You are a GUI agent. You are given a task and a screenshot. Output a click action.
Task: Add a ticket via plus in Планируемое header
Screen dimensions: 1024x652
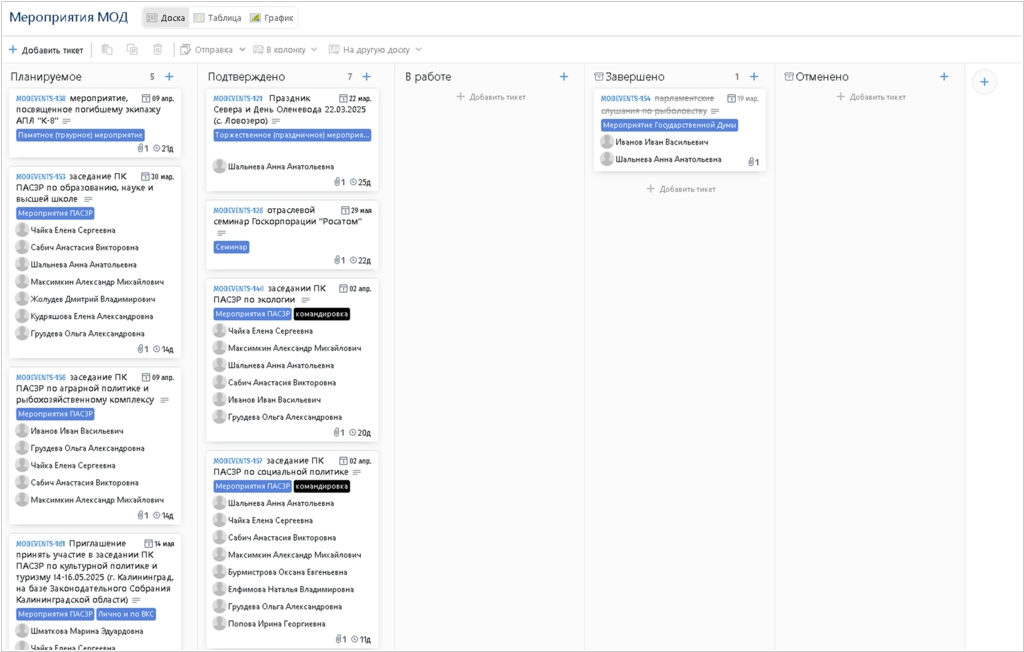click(x=169, y=77)
